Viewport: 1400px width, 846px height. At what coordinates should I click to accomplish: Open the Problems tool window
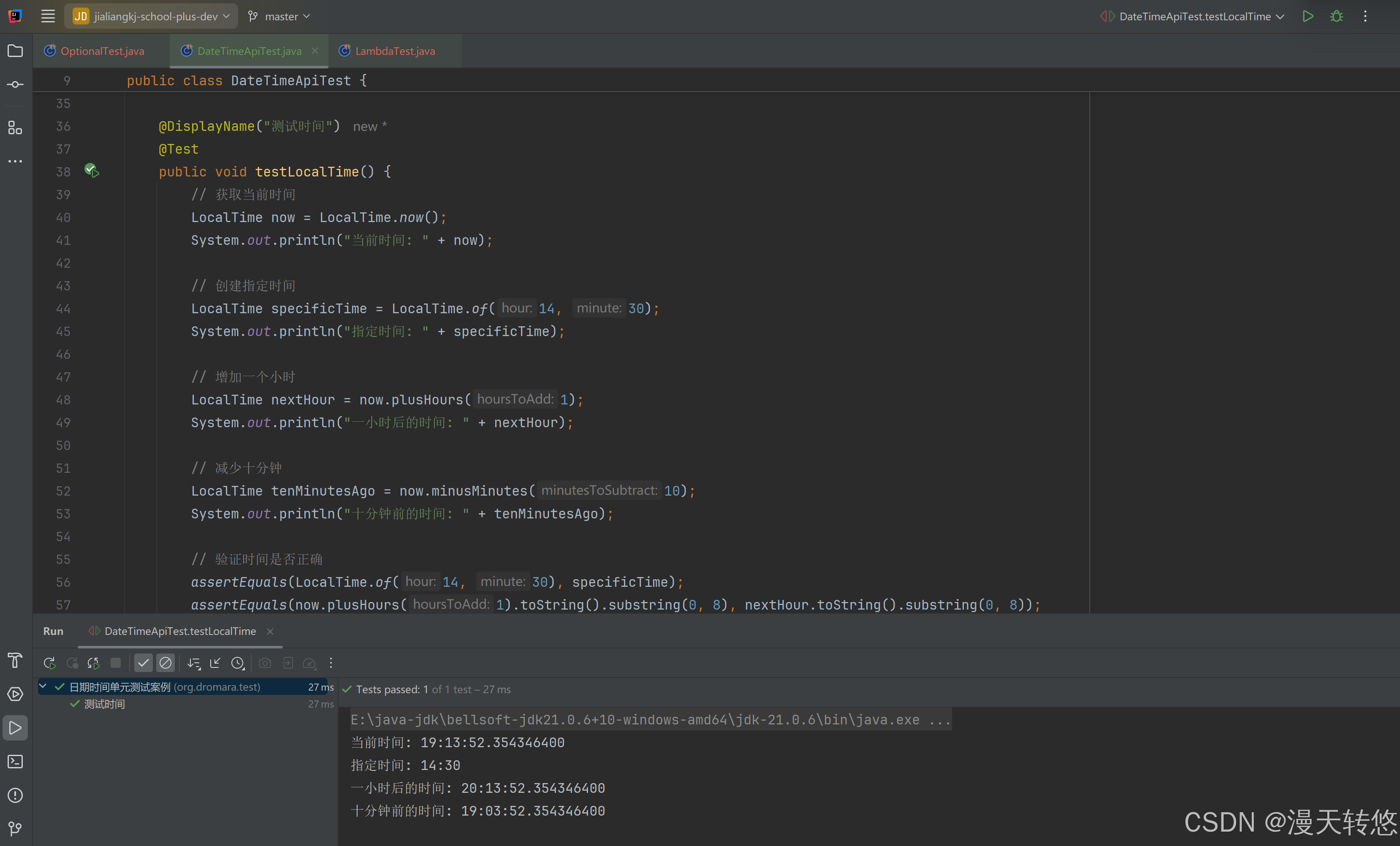pyautogui.click(x=15, y=795)
